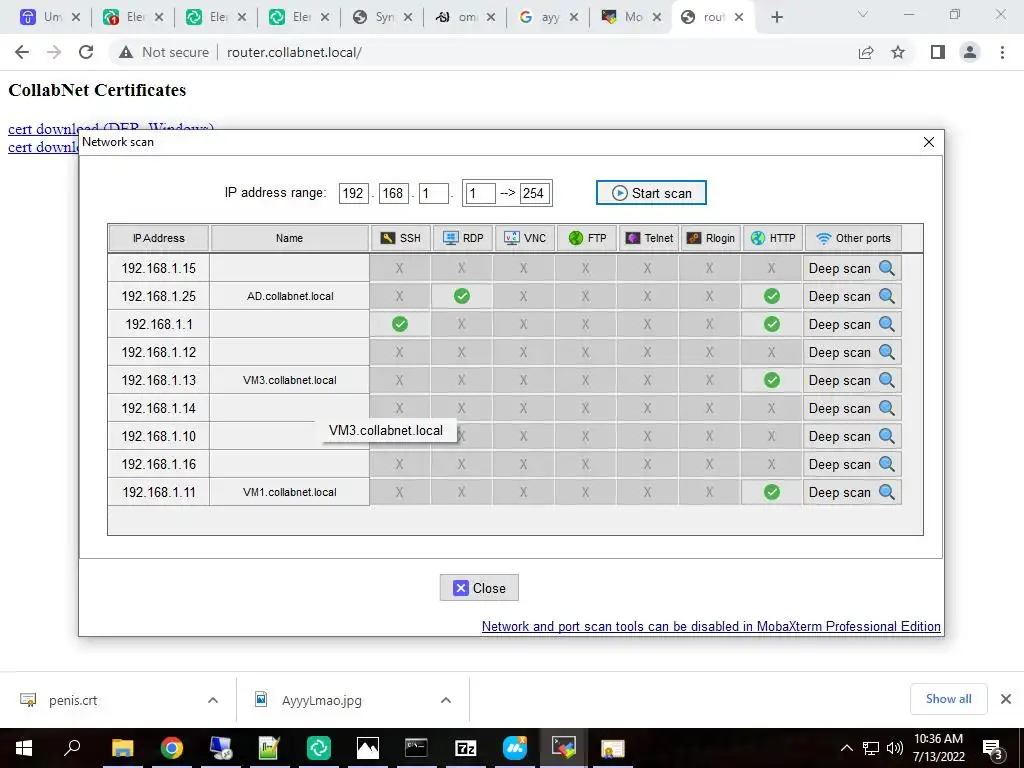1024x768 pixels.
Task: Select AD.collabnet.local name cell
Action: point(290,296)
